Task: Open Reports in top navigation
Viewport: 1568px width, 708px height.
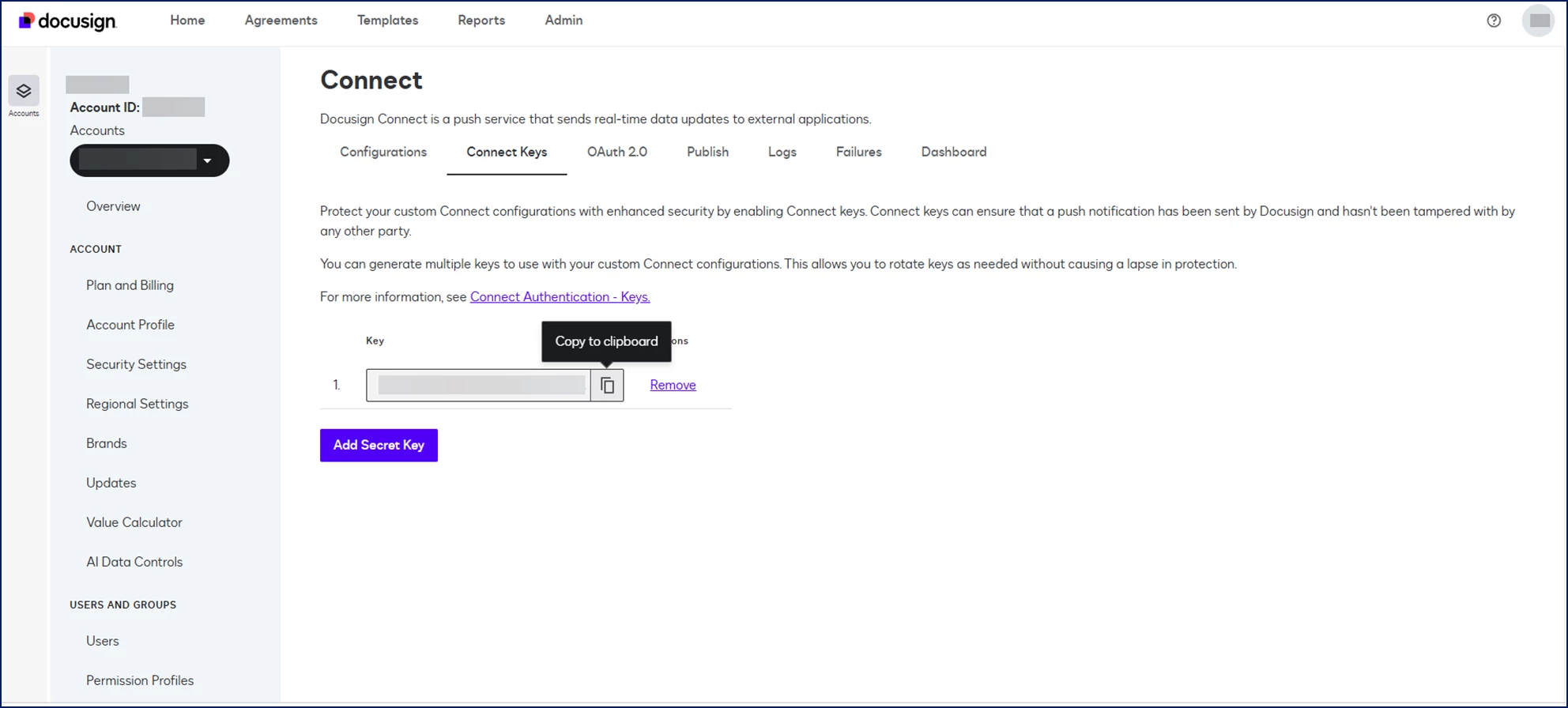Action: pos(481,21)
